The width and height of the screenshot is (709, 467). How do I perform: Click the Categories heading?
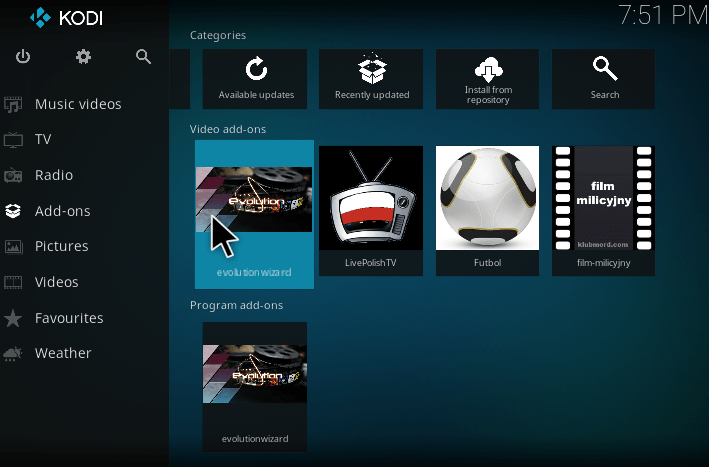click(x=218, y=35)
